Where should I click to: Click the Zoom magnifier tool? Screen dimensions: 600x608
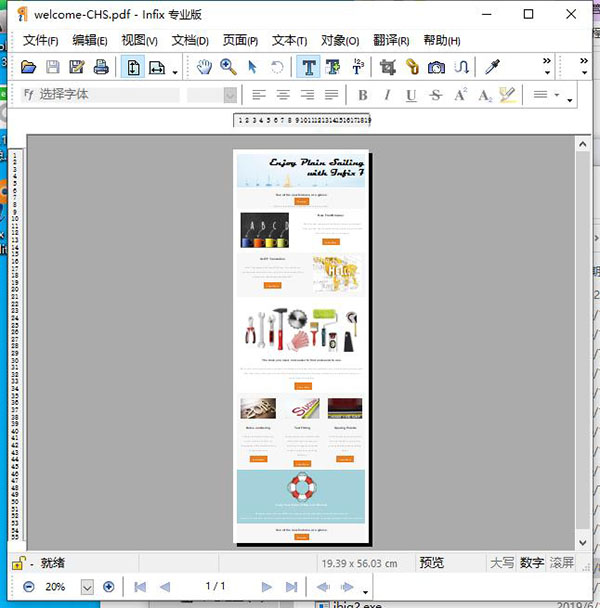[x=228, y=67]
